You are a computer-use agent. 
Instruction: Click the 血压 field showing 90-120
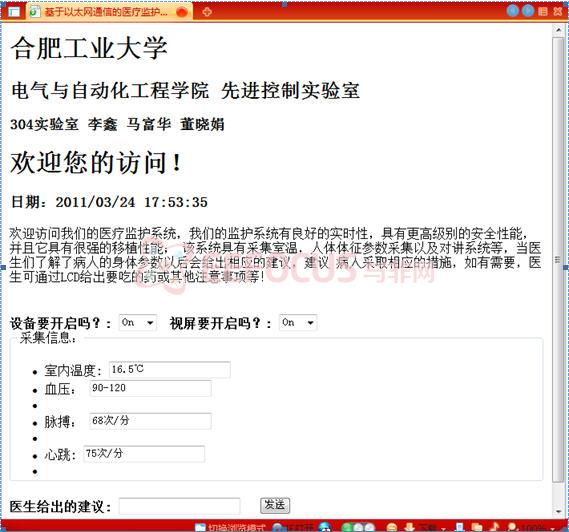pos(150,388)
